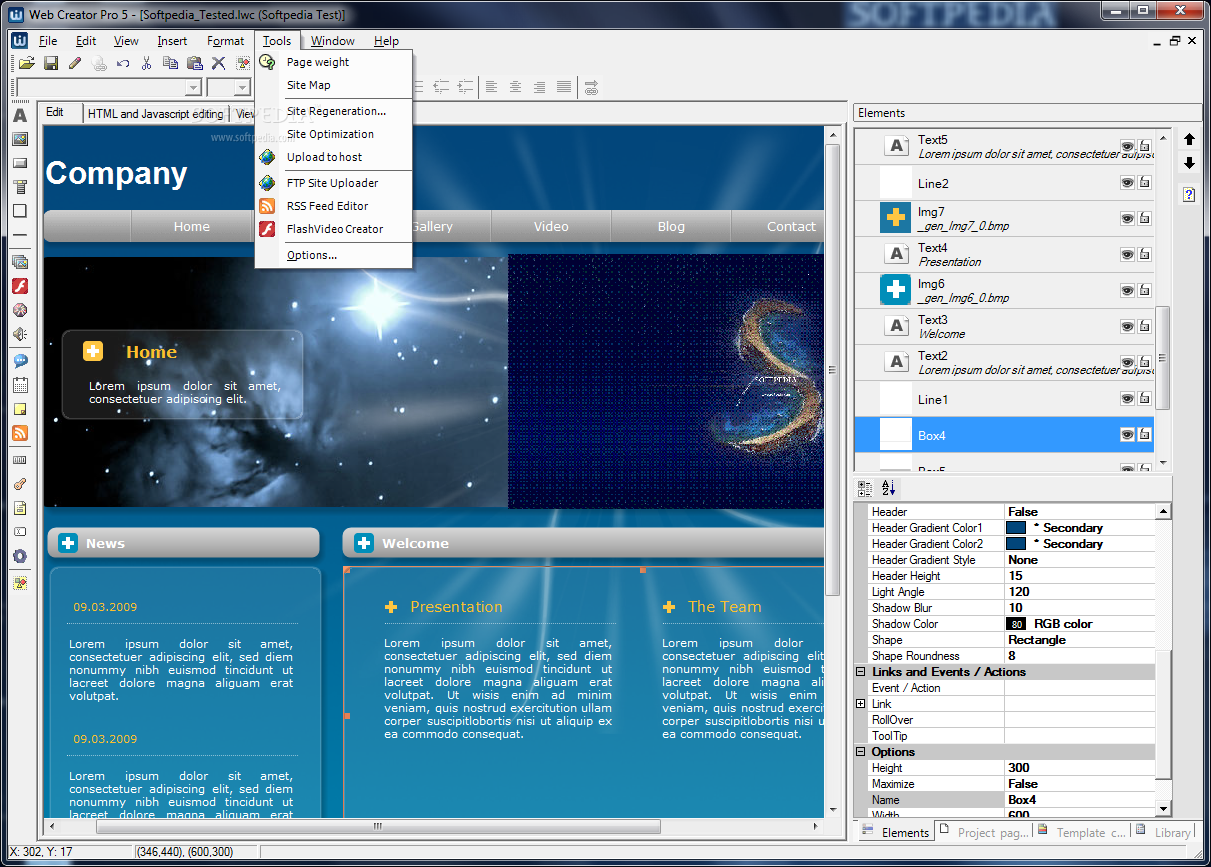Collapse the Links and Events / Actions section

click(x=861, y=672)
